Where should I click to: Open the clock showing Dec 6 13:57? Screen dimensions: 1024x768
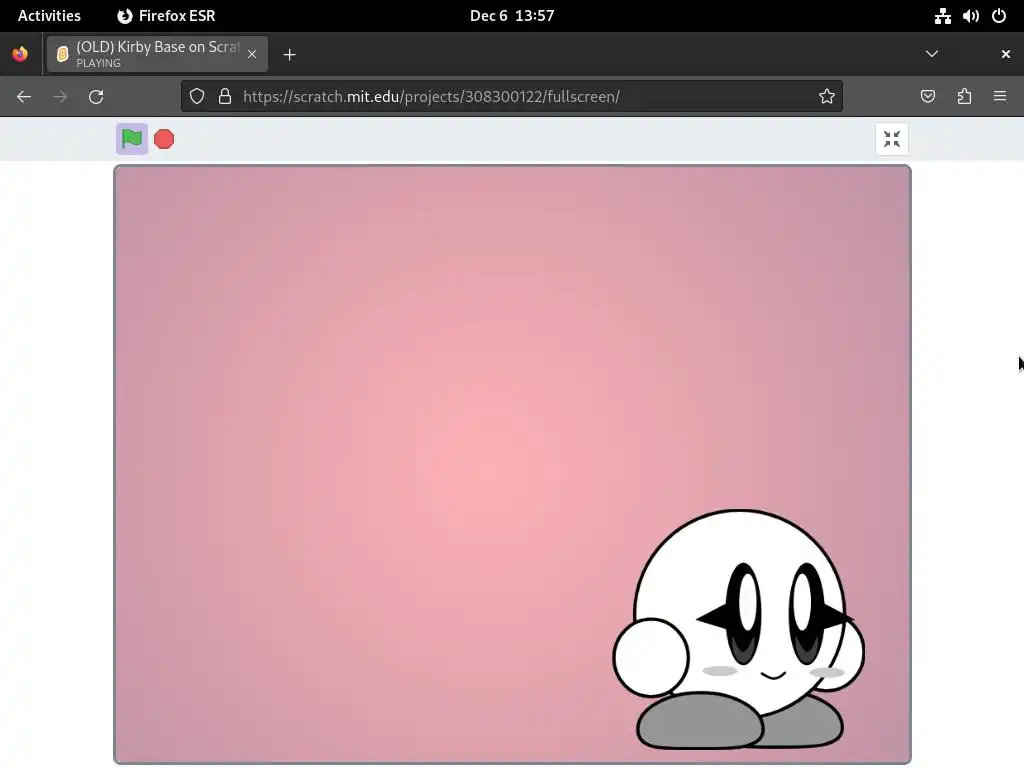512,16
